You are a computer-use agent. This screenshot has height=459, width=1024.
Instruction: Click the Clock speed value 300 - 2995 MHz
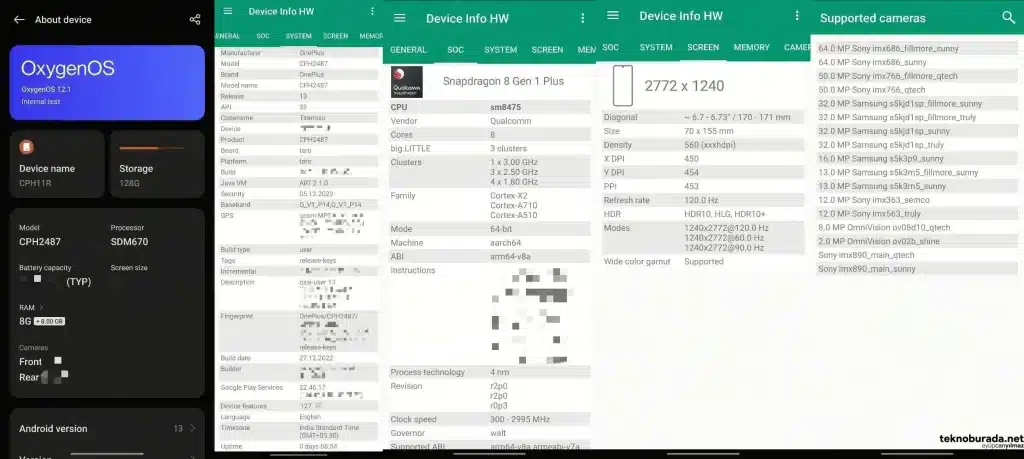pos(520,419)
